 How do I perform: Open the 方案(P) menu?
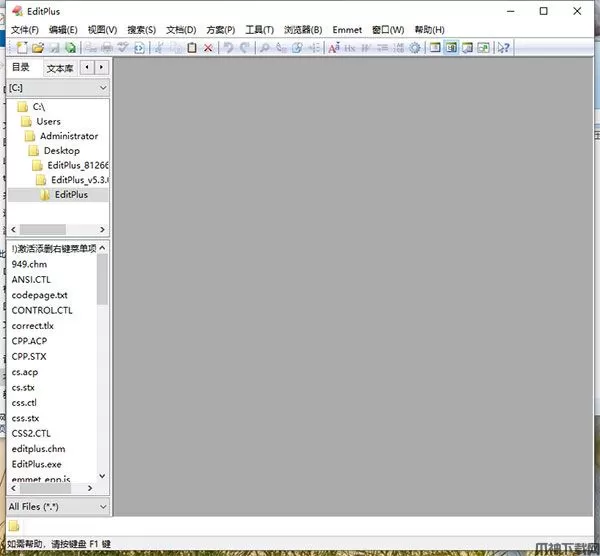[x=221, y=30]
